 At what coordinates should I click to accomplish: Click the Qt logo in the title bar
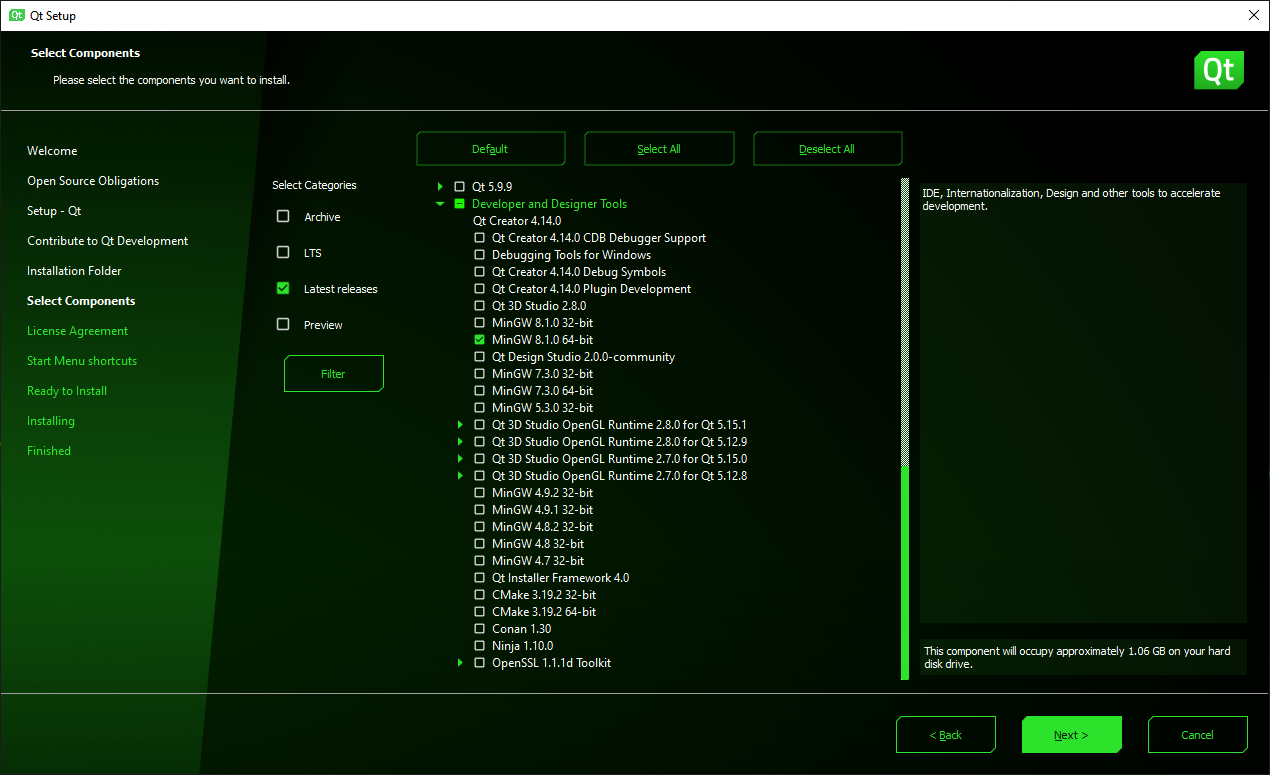pyautogui.click(x=17, y=15)
